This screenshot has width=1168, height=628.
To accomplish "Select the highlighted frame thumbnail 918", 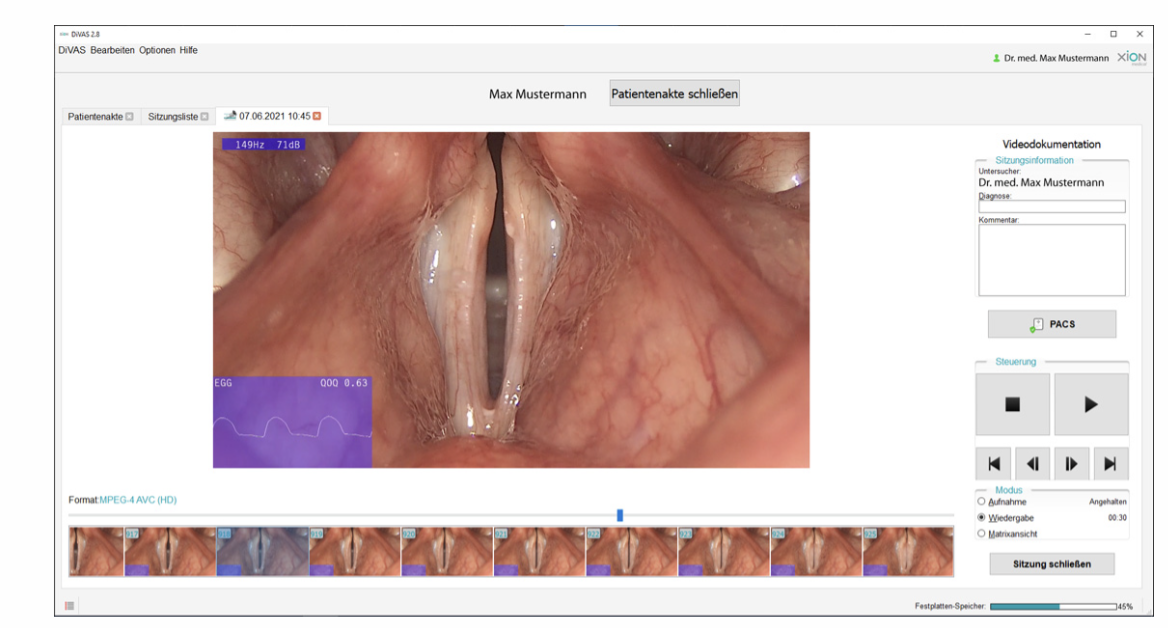I will point(263,552).
